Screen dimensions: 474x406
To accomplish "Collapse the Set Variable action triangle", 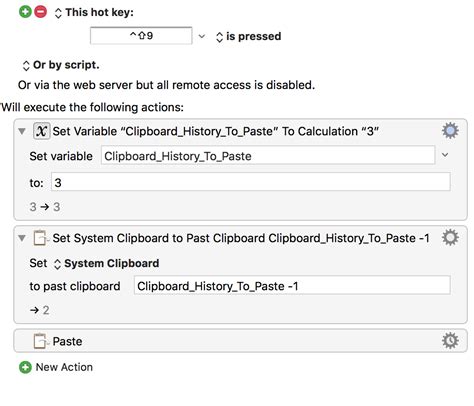I will (x=22, y=131).
